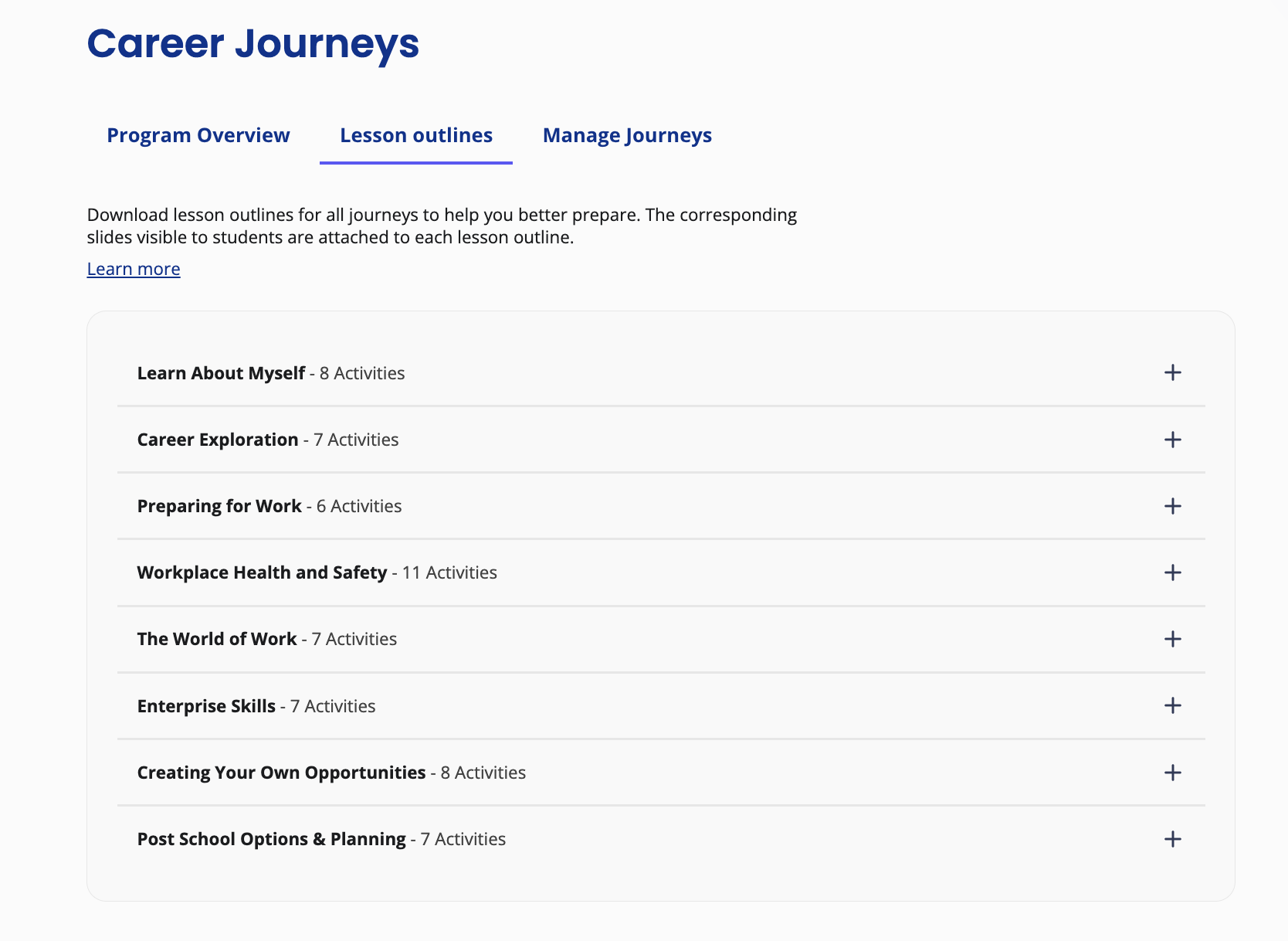Select The World of Work row
The image size is (1288, 941).
click(266, 639)
